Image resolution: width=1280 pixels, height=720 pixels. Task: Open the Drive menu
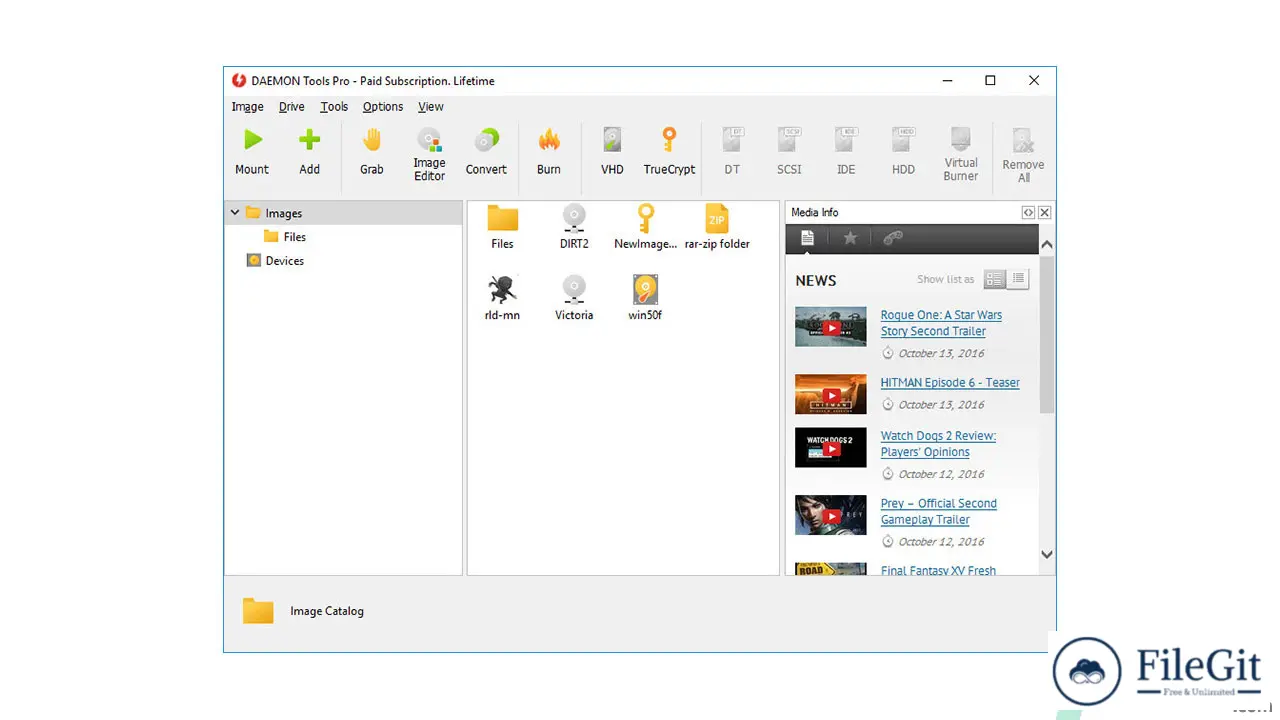pyautogui.click(x=291, y=107)
